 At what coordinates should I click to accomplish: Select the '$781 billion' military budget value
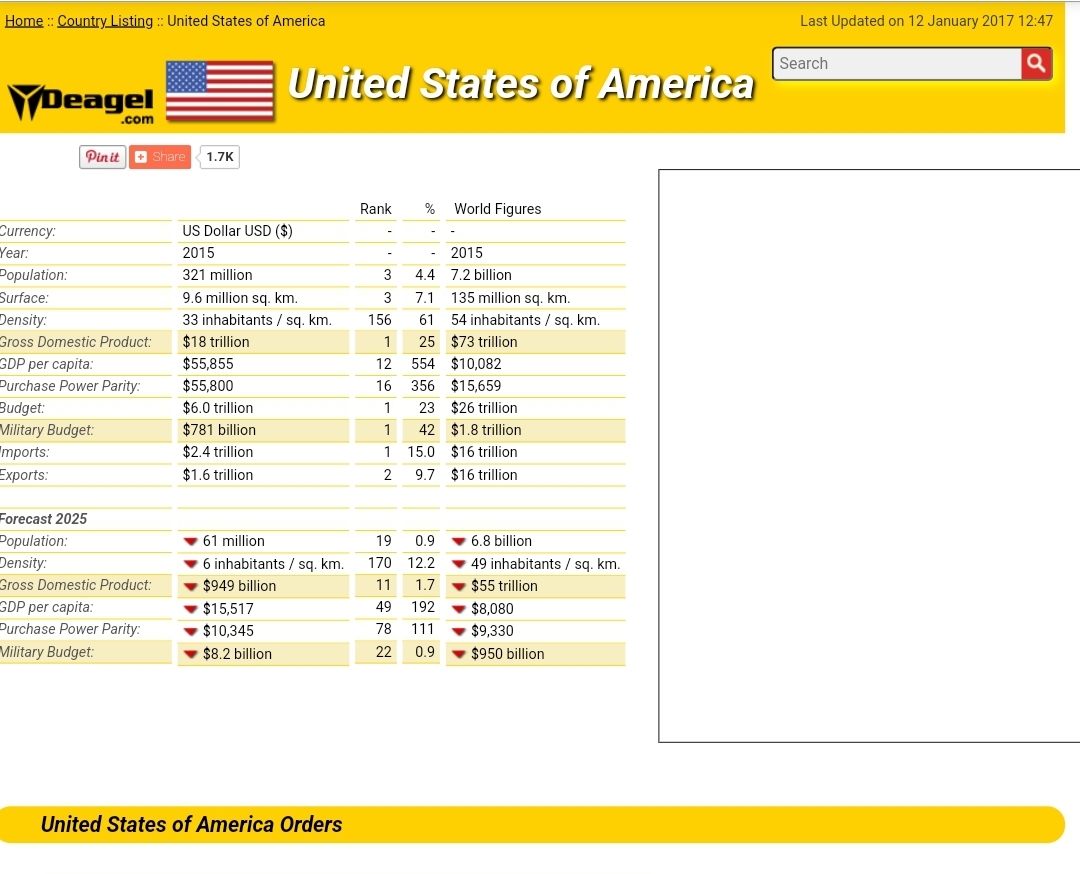[x=219, y=430]
